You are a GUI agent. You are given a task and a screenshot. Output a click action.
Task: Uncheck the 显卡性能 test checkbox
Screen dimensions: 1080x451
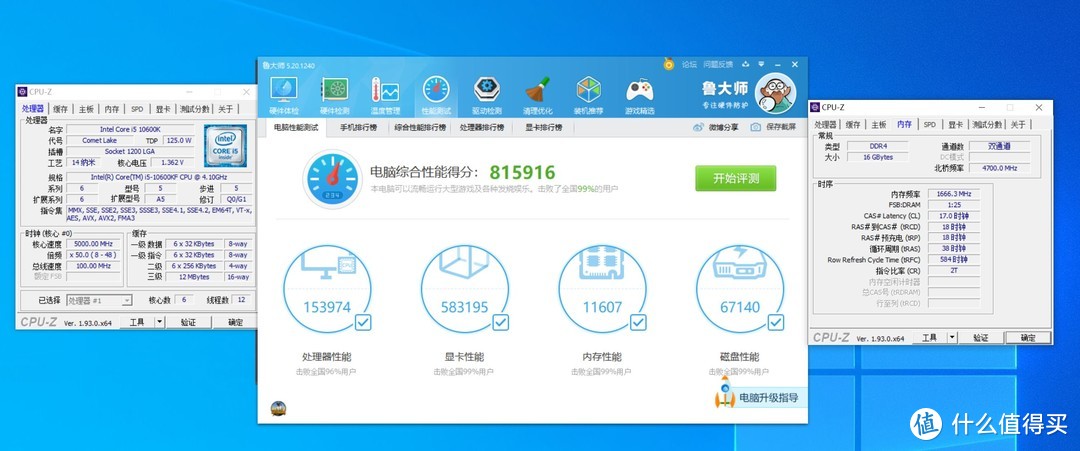[501, 322]
